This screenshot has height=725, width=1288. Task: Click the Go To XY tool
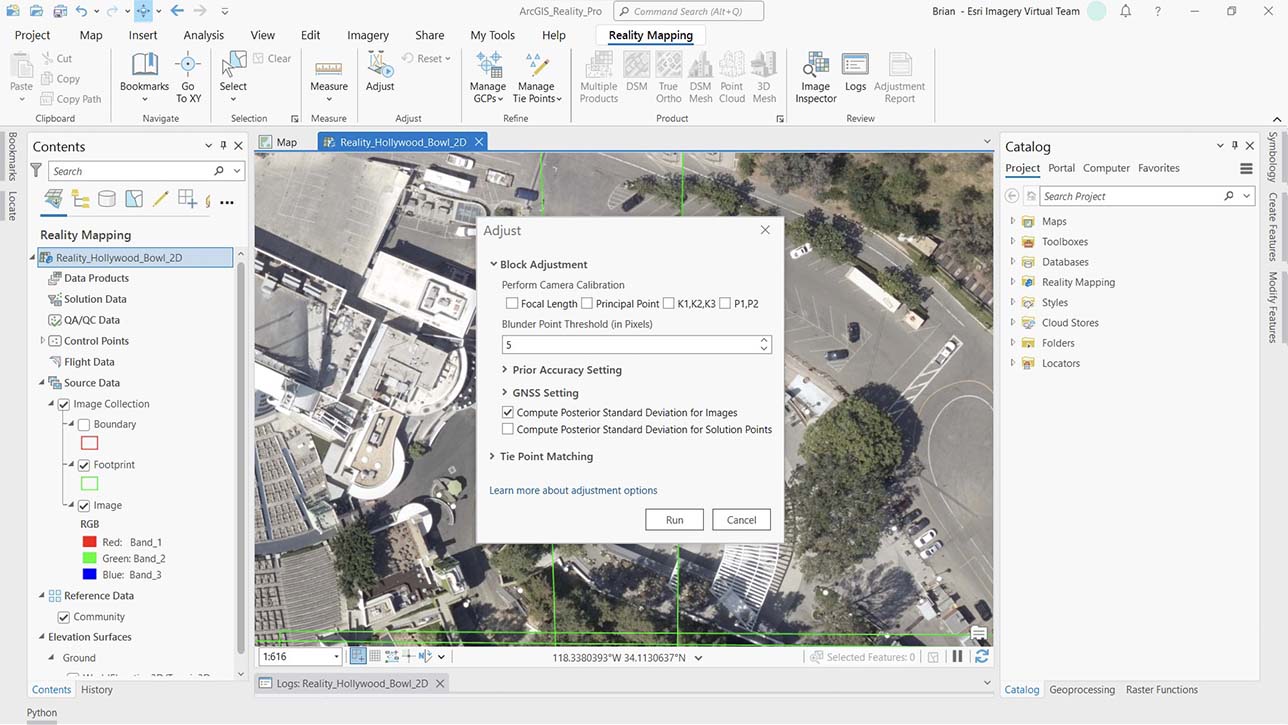tap(188, 76)
